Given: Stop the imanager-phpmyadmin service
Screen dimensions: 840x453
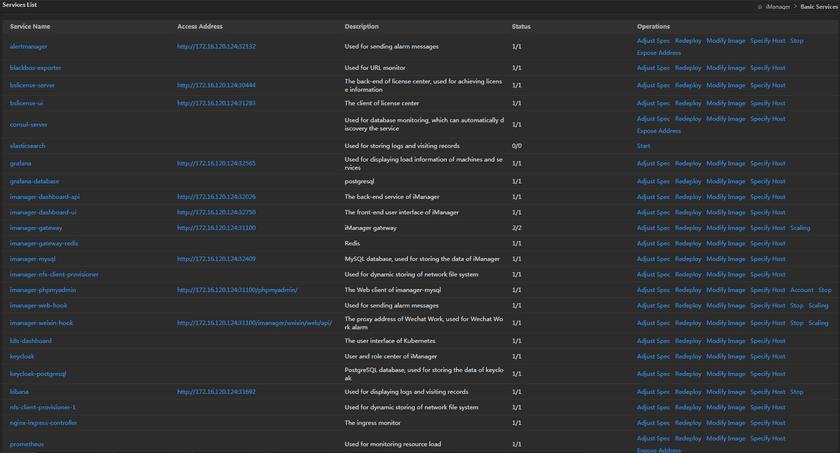Looking at the screenshot, I should (825, 290).
